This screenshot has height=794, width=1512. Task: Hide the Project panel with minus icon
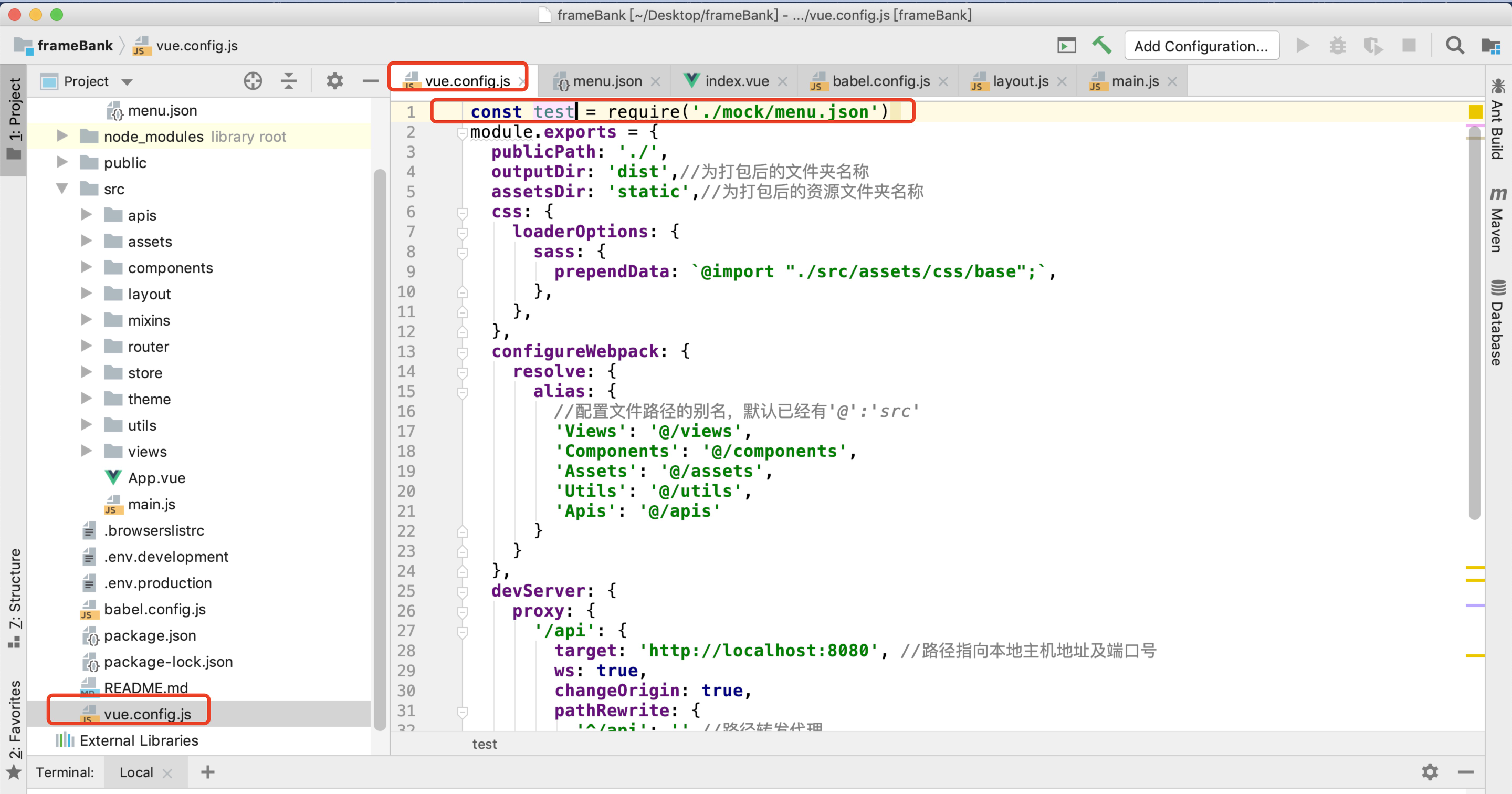(x=370, y=81)
